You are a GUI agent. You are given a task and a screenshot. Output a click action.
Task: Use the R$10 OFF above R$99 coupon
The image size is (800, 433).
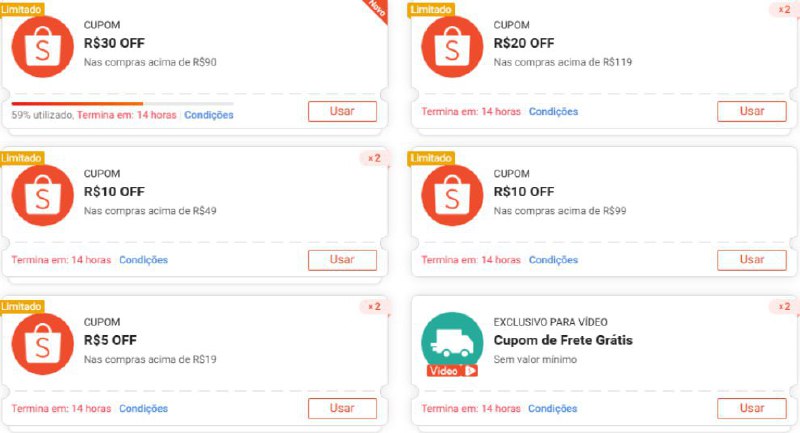click(x=752, y=260)
